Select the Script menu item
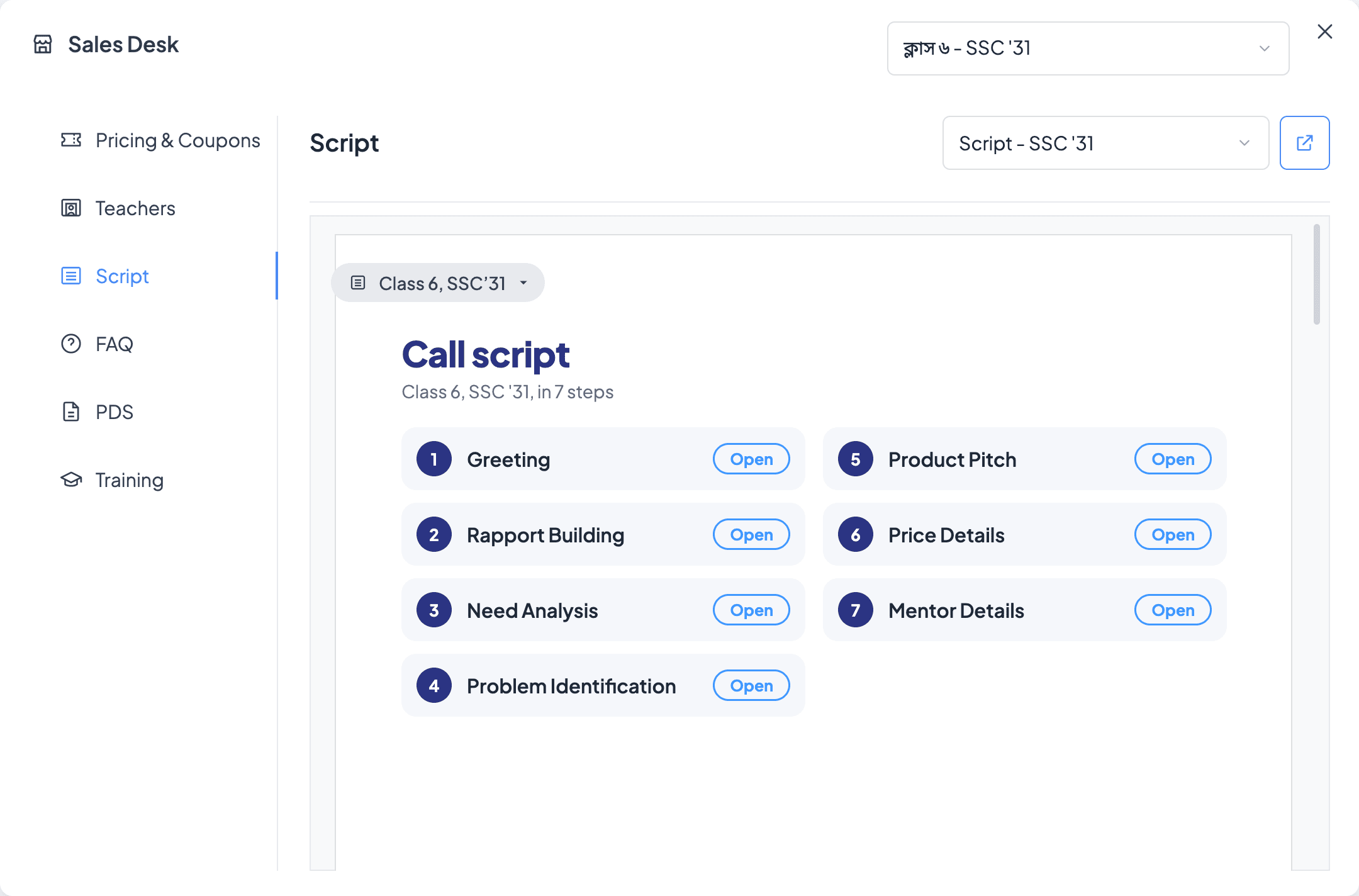This screenshot has width=1359, height=896. pos(105,276)
